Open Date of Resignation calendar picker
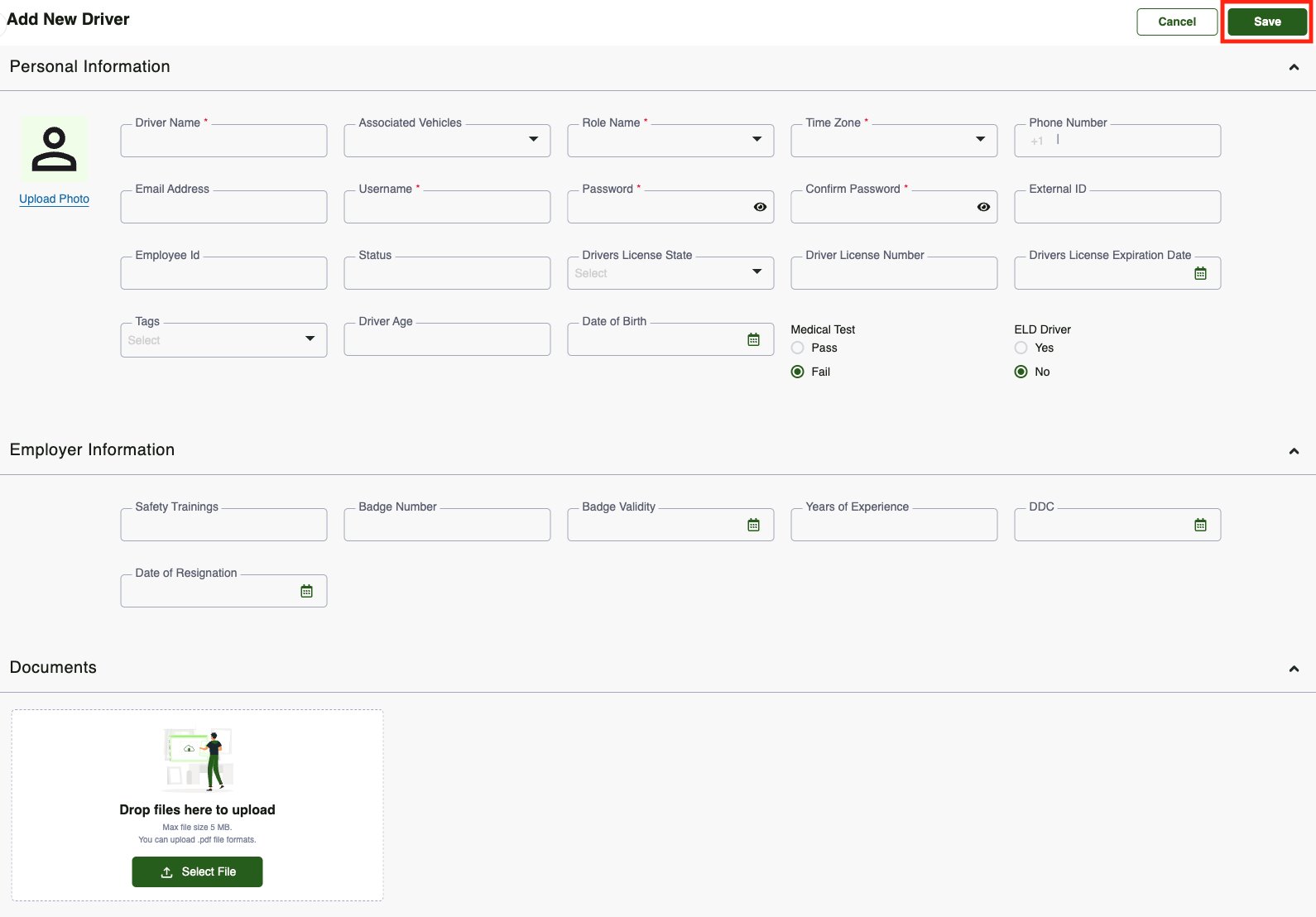This screenshot has width=1316, height=917. 306,591
